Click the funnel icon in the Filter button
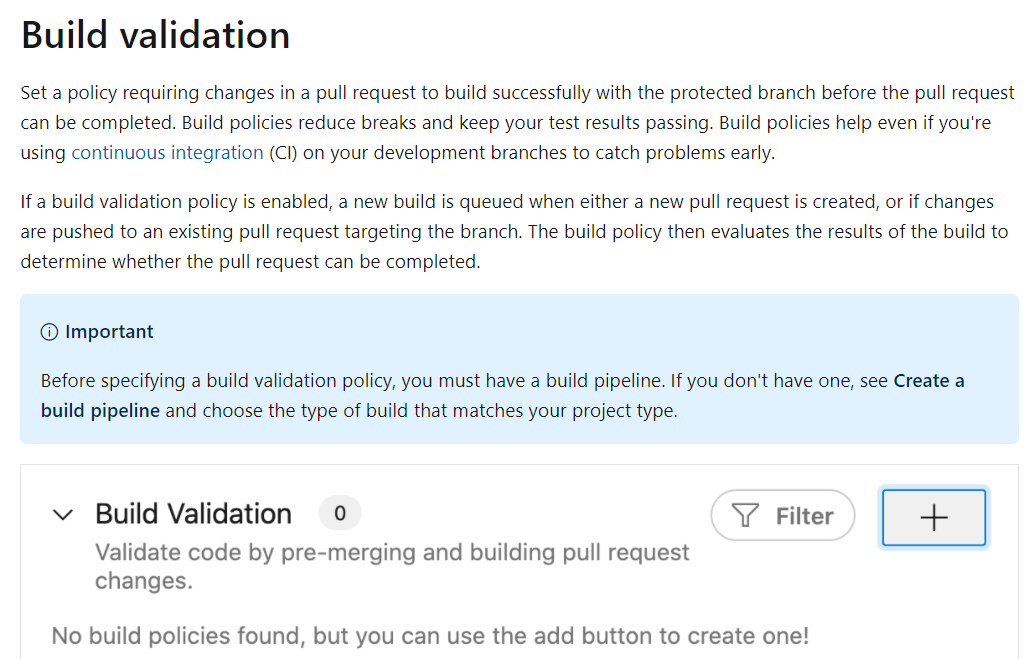1033x659 pixels. pyautogui.click(x=745, y=516)
